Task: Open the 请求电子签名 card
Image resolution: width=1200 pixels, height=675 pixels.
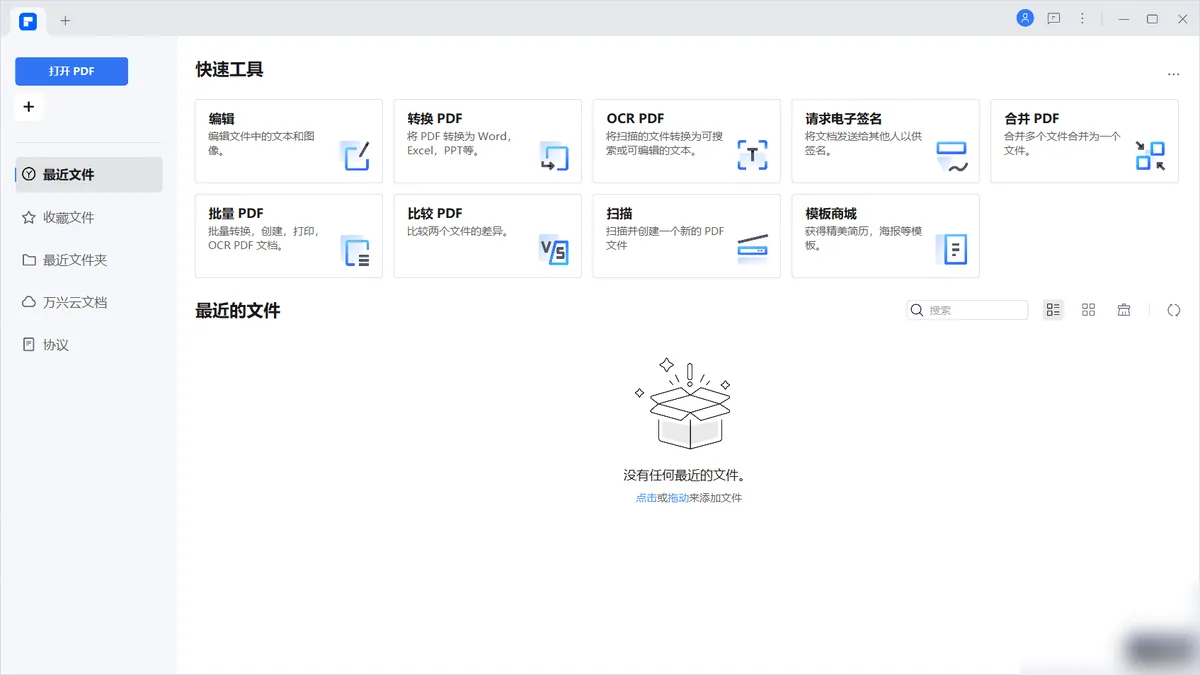Action: pyautogui.click(x=885, y=141)
